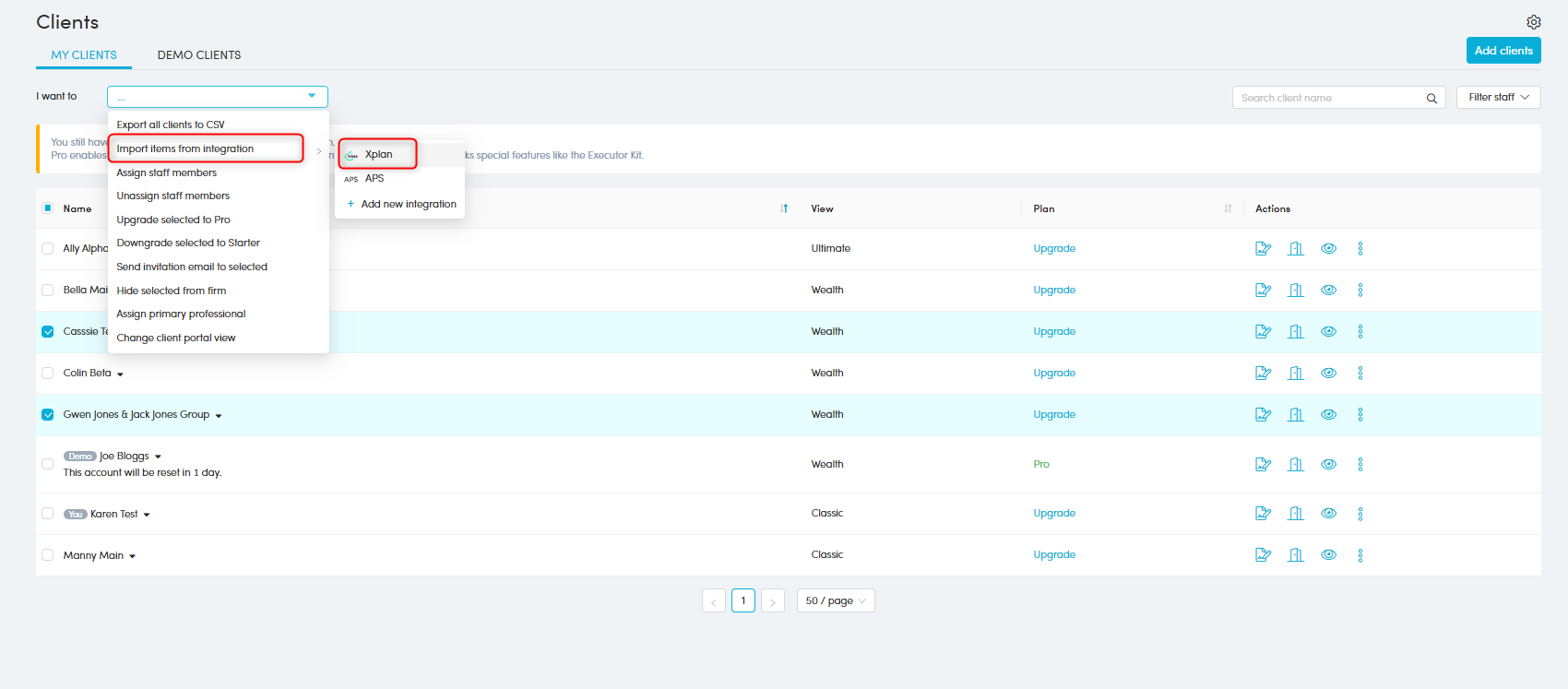Screen dimensions: 1568x689
Task: Click the edit icon for Ally Alpha
Action: (1263, 248)
